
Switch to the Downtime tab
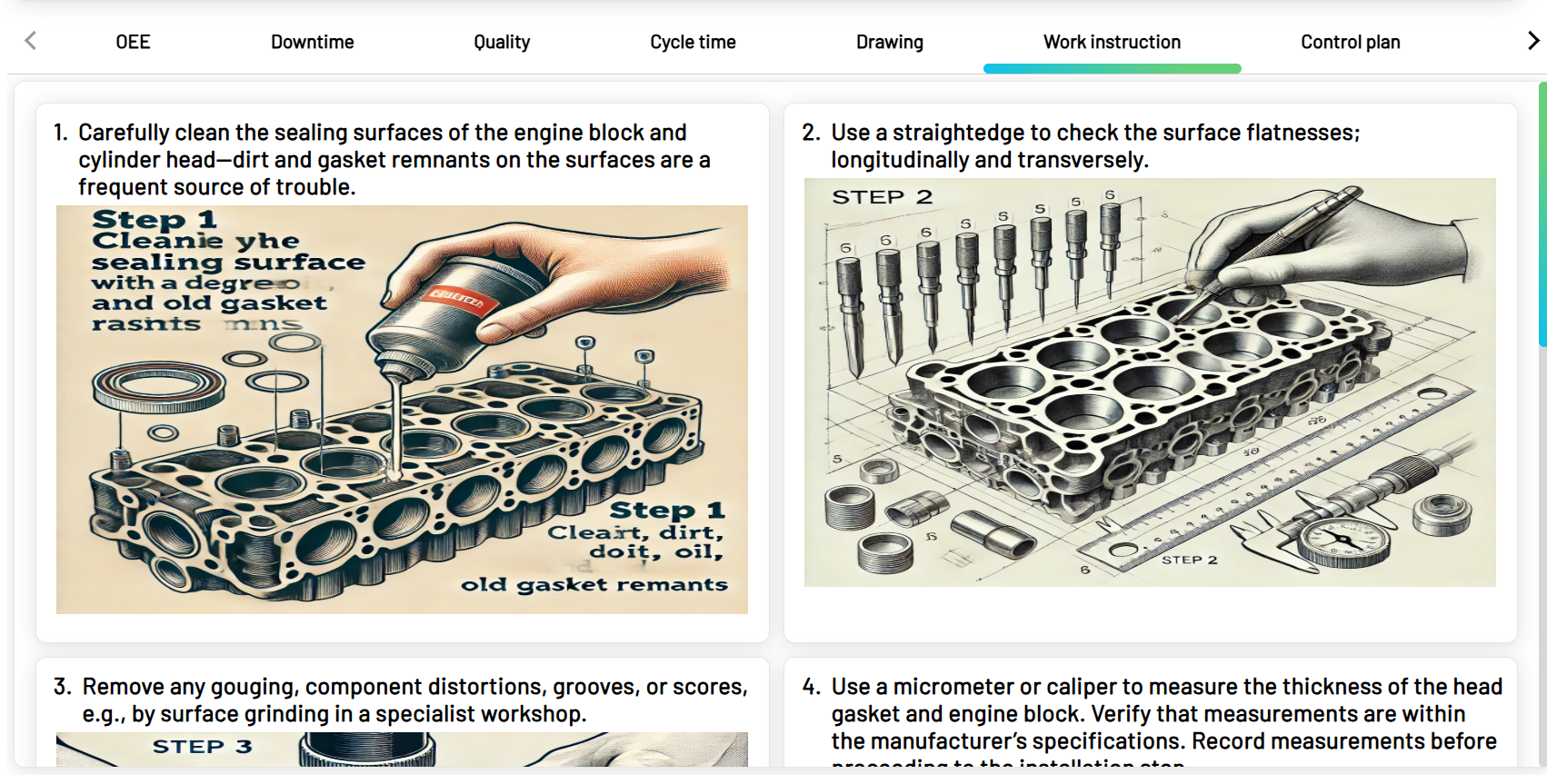pos(312,42)
